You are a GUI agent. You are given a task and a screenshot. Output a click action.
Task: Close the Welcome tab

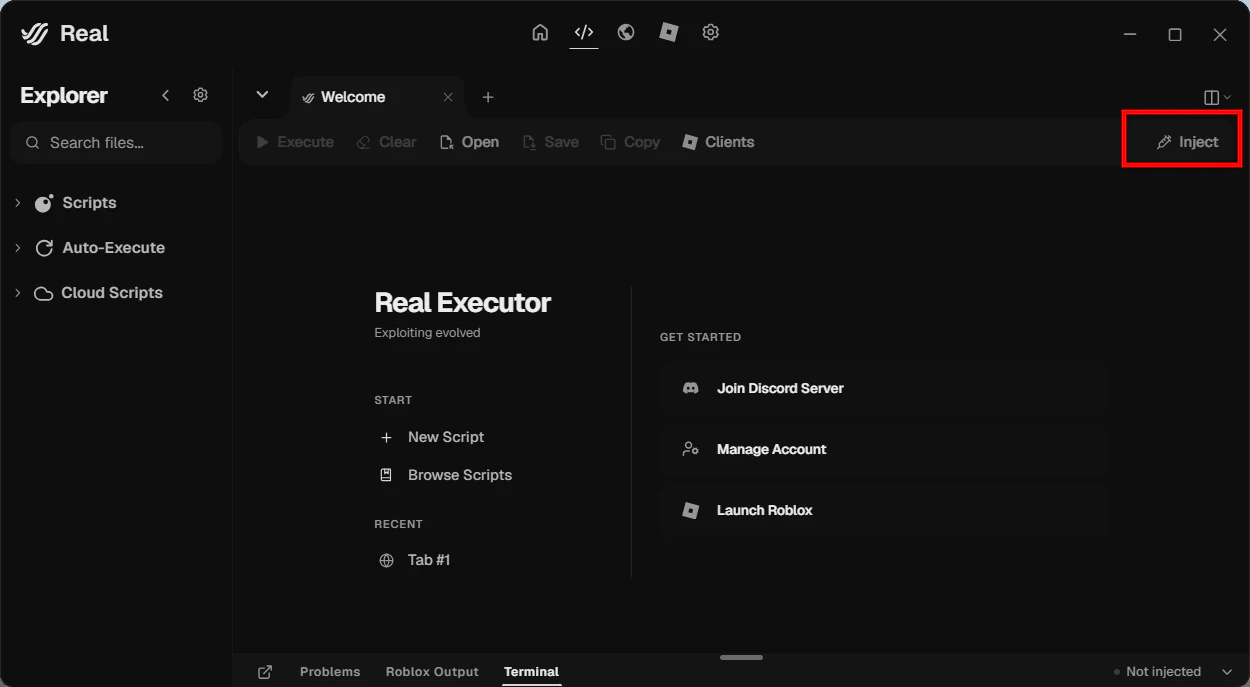(x=448, y=97)
